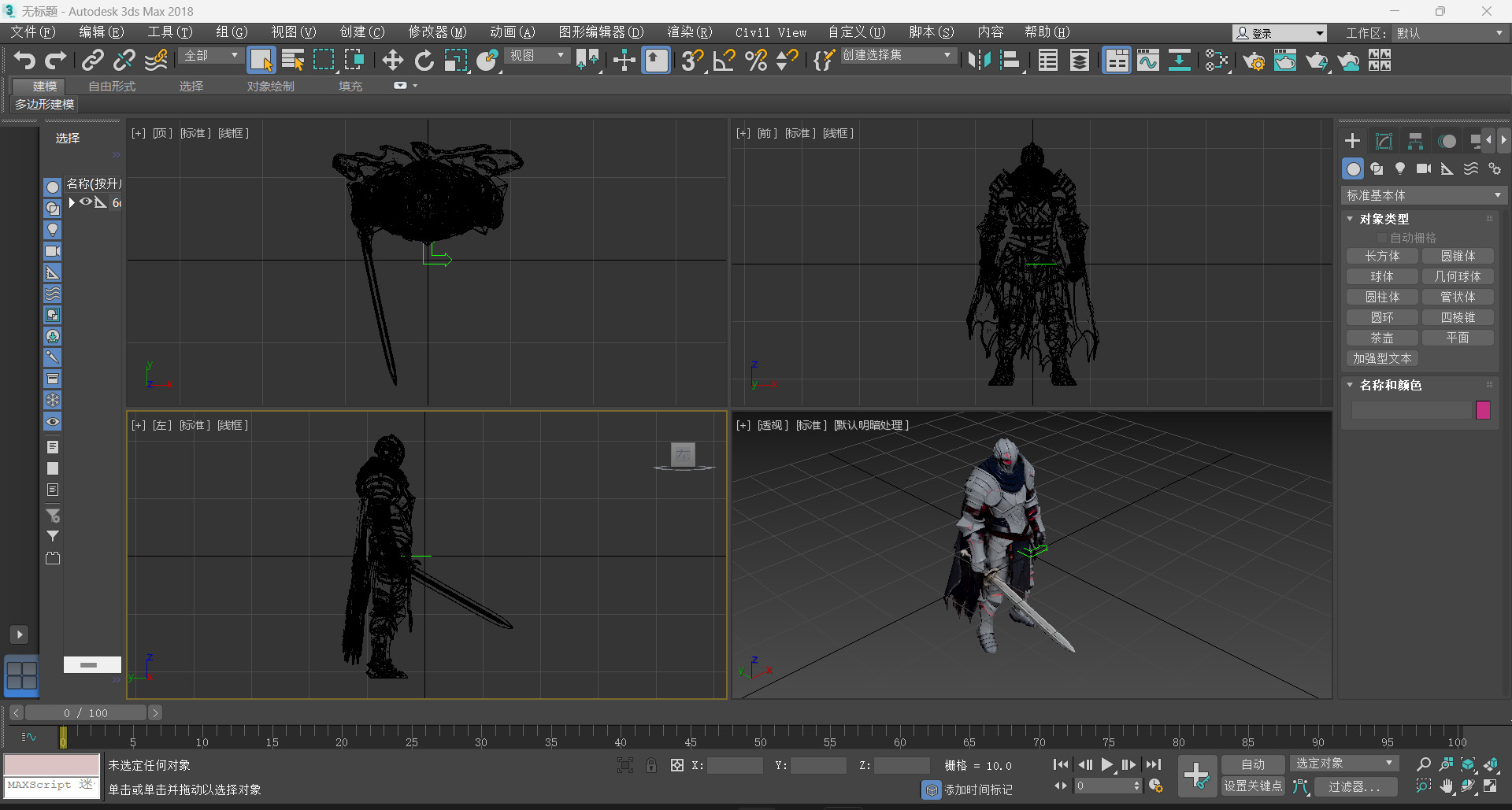Open the 创建选择集 dropdown
This screenshot has height=810, width=1512.
898,56
